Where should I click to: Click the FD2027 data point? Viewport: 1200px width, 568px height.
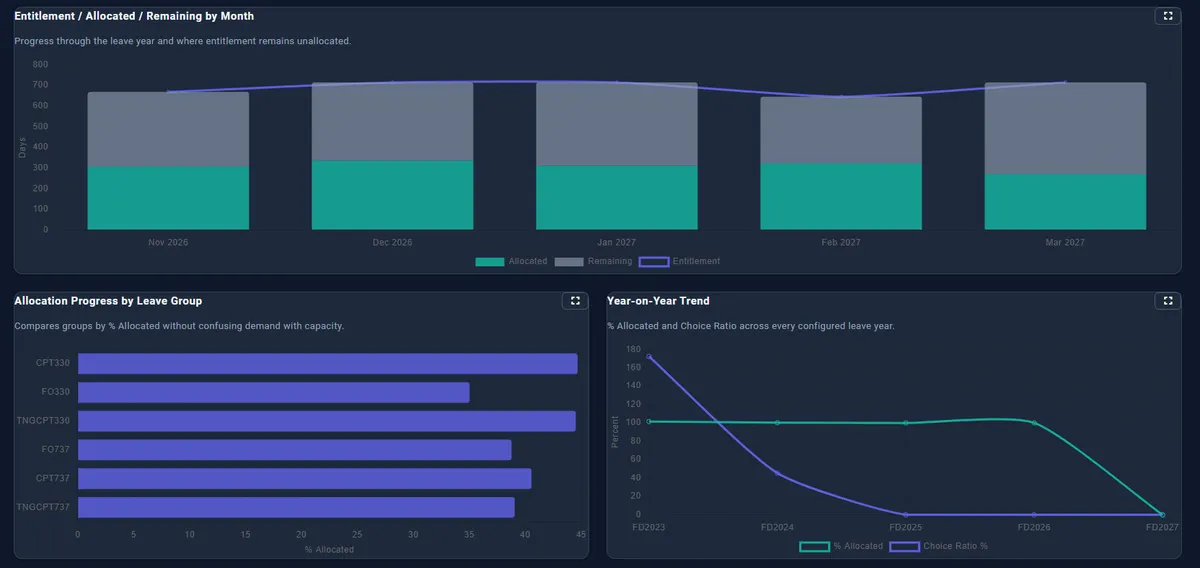[1162, 514]
